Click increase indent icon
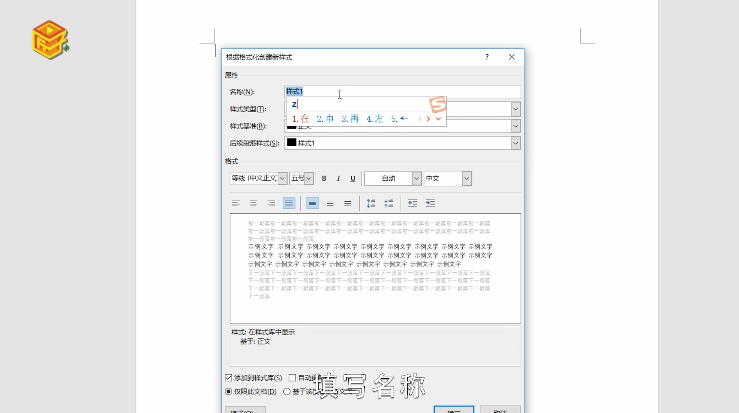This screenshot has height=413, width=739. click(430, 203)
